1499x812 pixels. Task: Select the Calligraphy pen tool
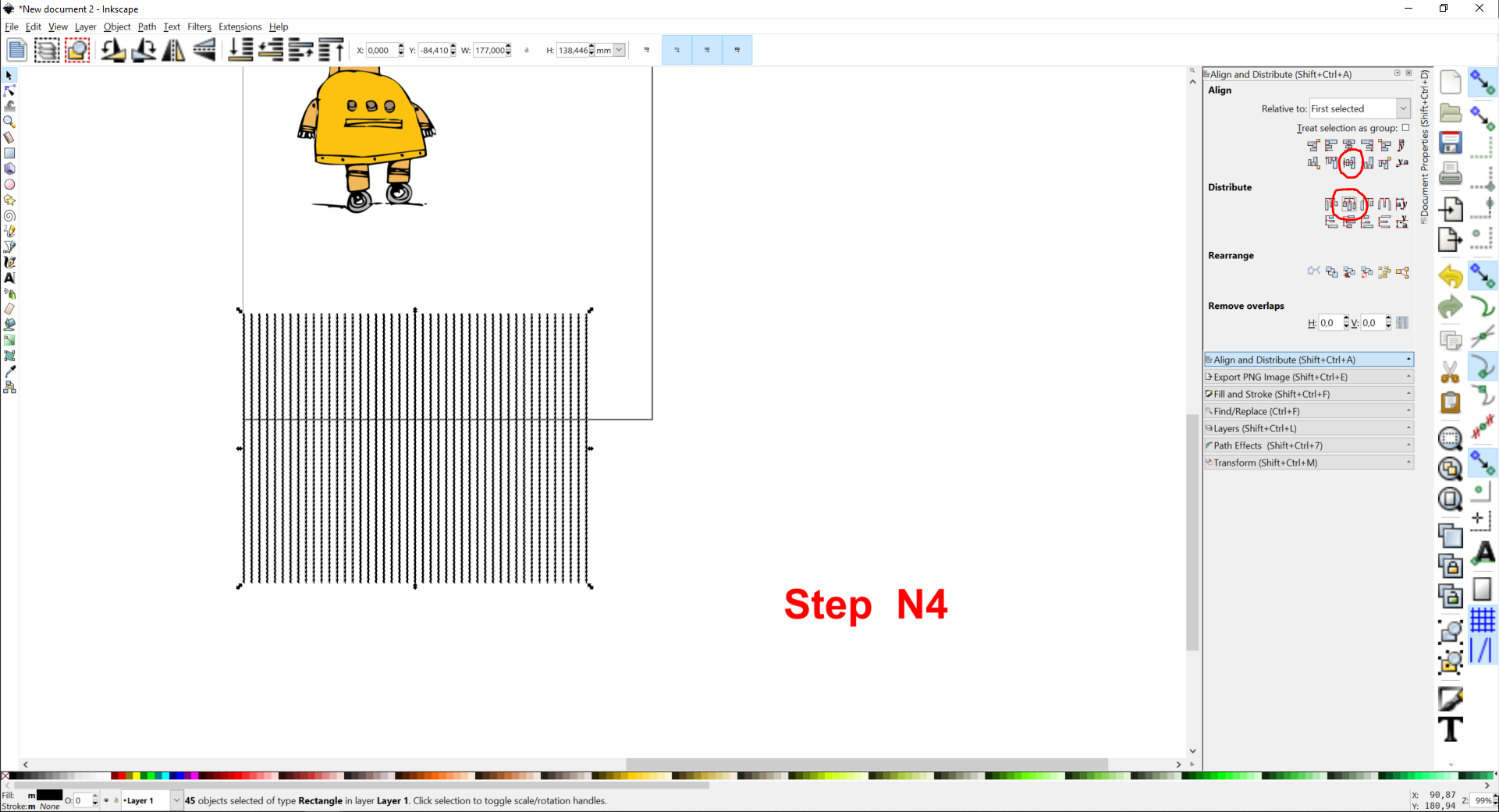pyautogui.click(x=10, y=262)
